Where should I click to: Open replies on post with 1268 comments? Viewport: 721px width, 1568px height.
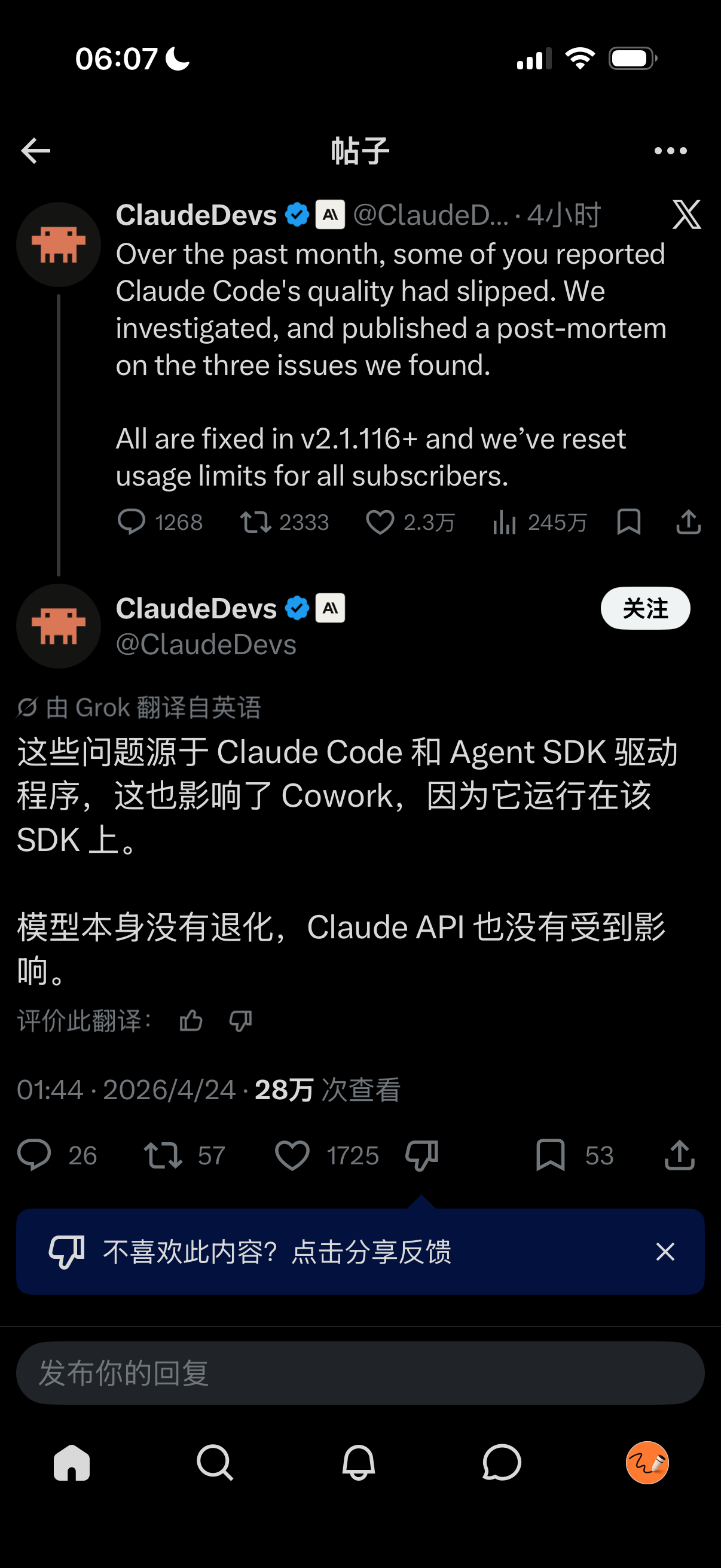pyautogui.click(x=160, y=522)
